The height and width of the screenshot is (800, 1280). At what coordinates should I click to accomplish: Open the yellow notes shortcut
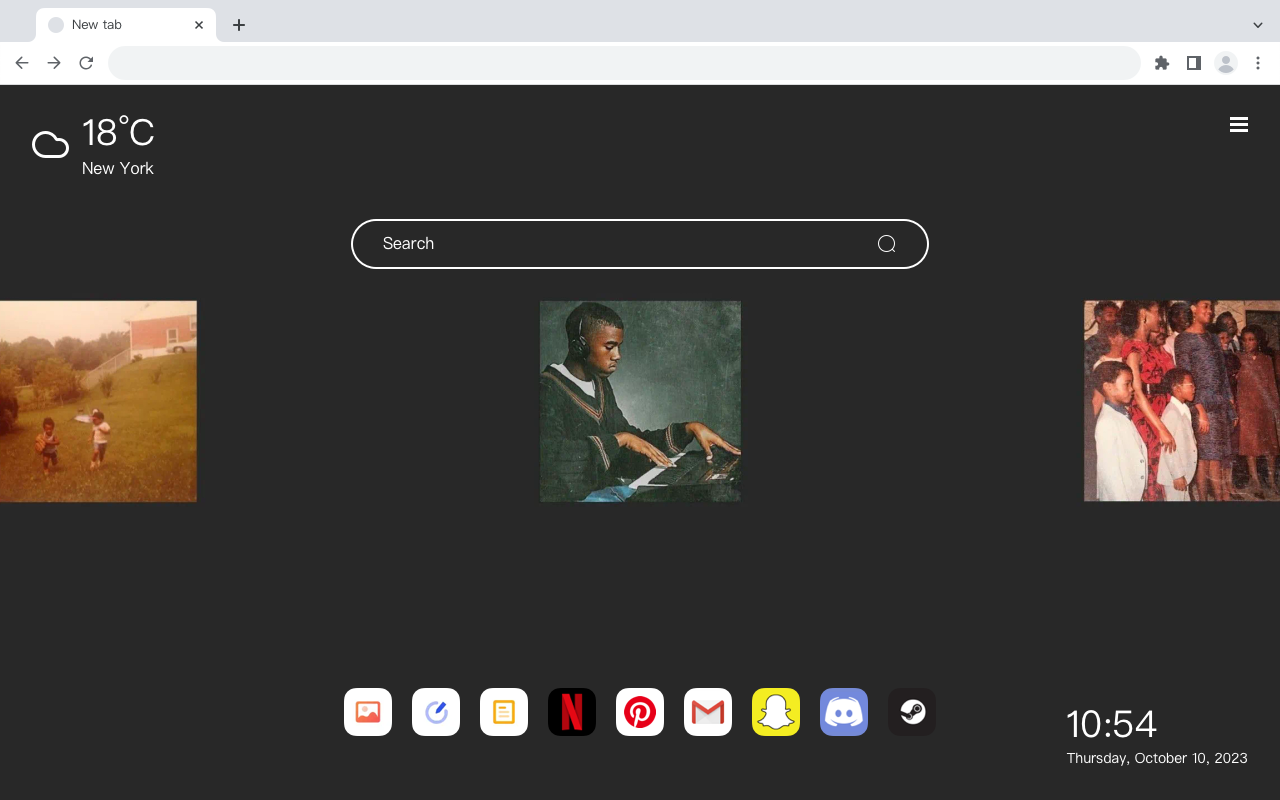tap(504, 712)
